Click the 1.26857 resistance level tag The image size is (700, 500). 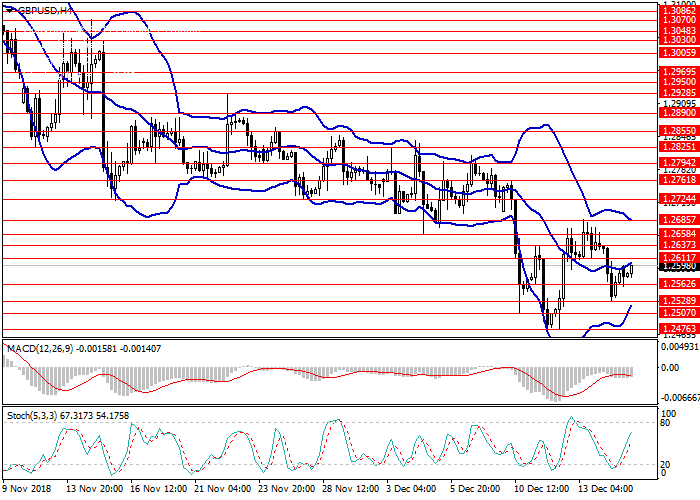[678, 220]
